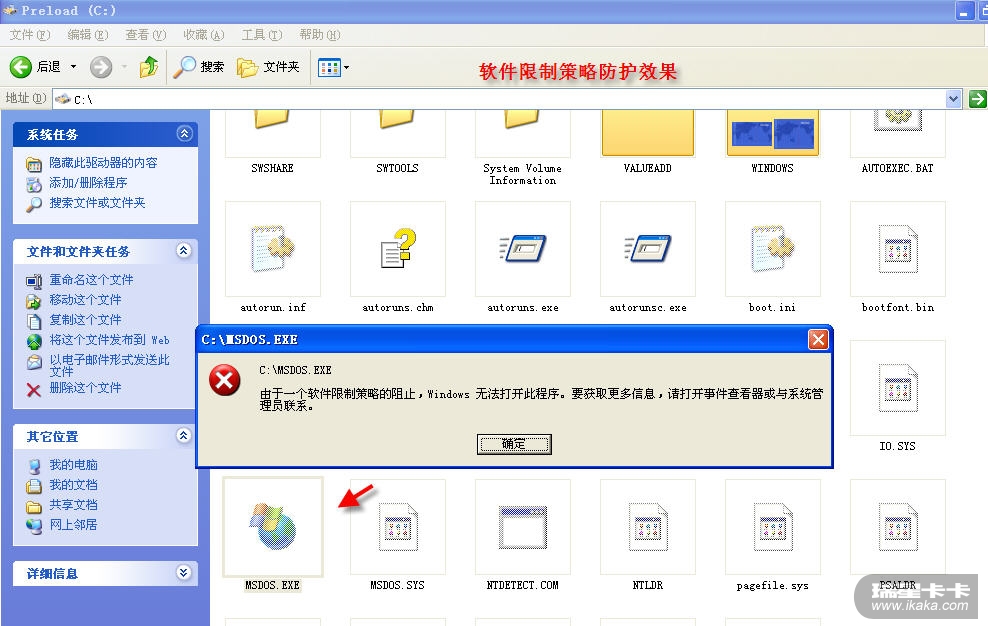
Task: Click 搜索文件或文件夹 link
Action: pyautogui.click(x=97, y=203)
